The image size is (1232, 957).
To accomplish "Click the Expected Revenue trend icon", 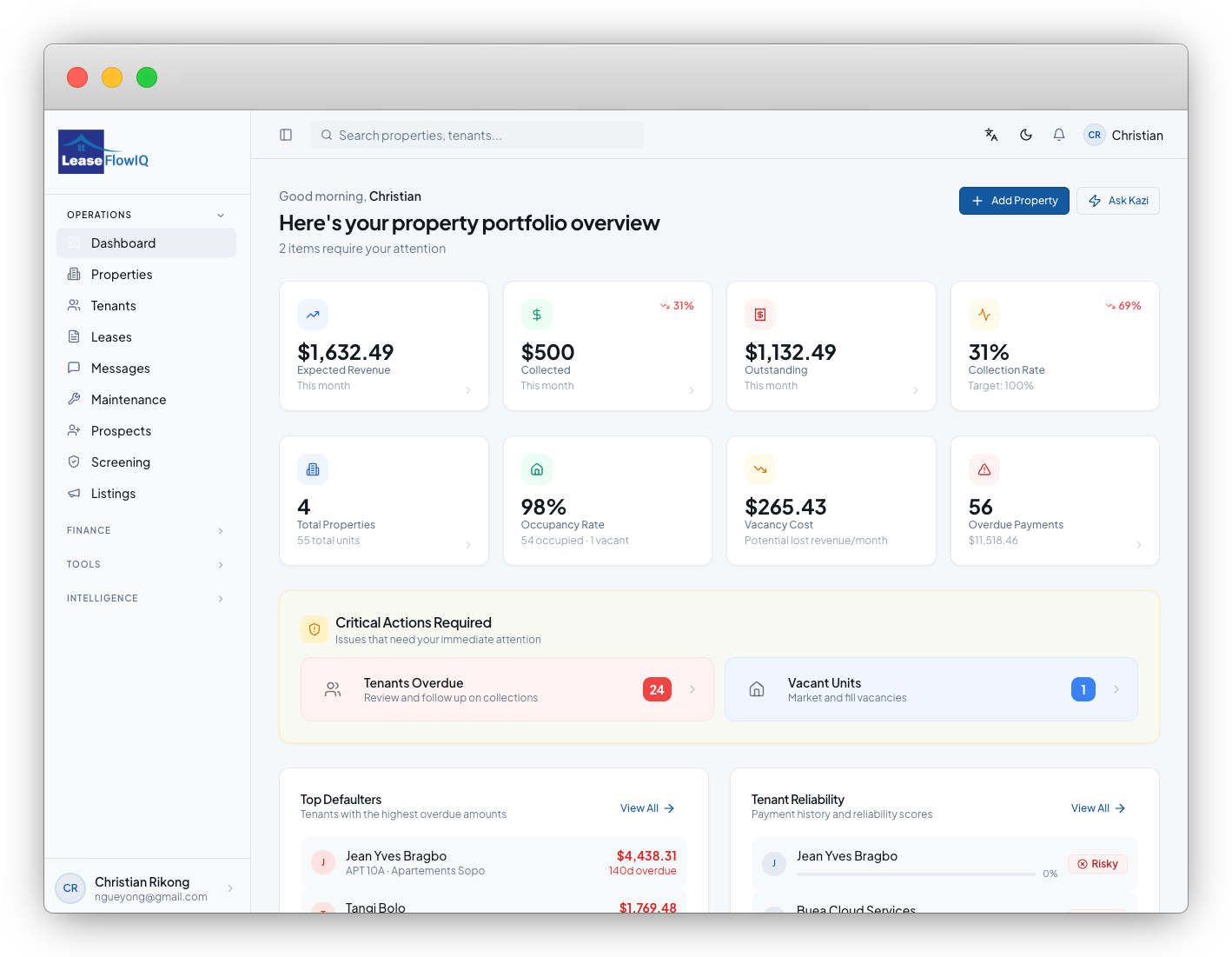I will (313, 315).
